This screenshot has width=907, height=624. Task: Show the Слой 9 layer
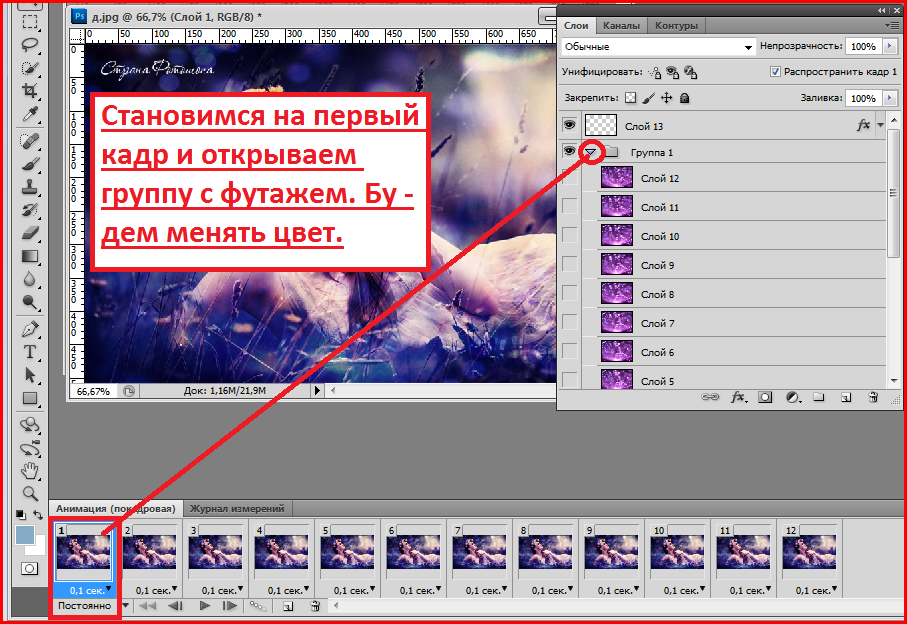coord(570,264)
